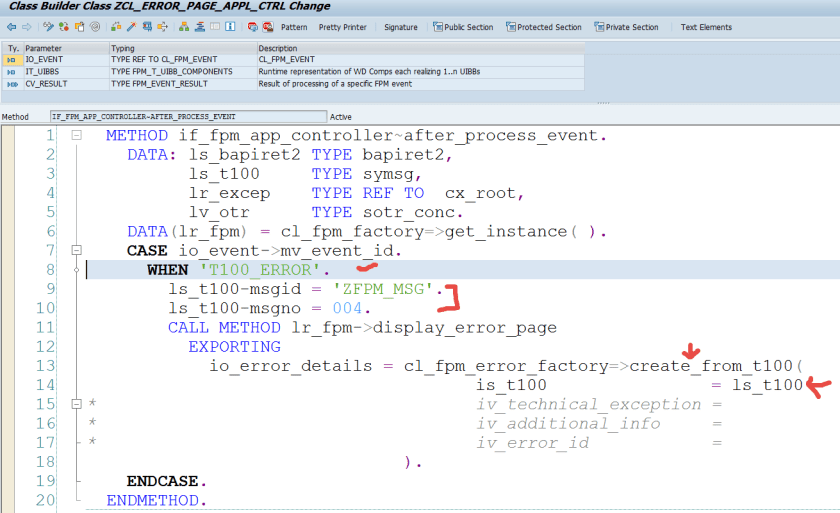Viewport: 840px width, 513px height.
Task: Show the object hierarchy icon
Action: (183, 27)
